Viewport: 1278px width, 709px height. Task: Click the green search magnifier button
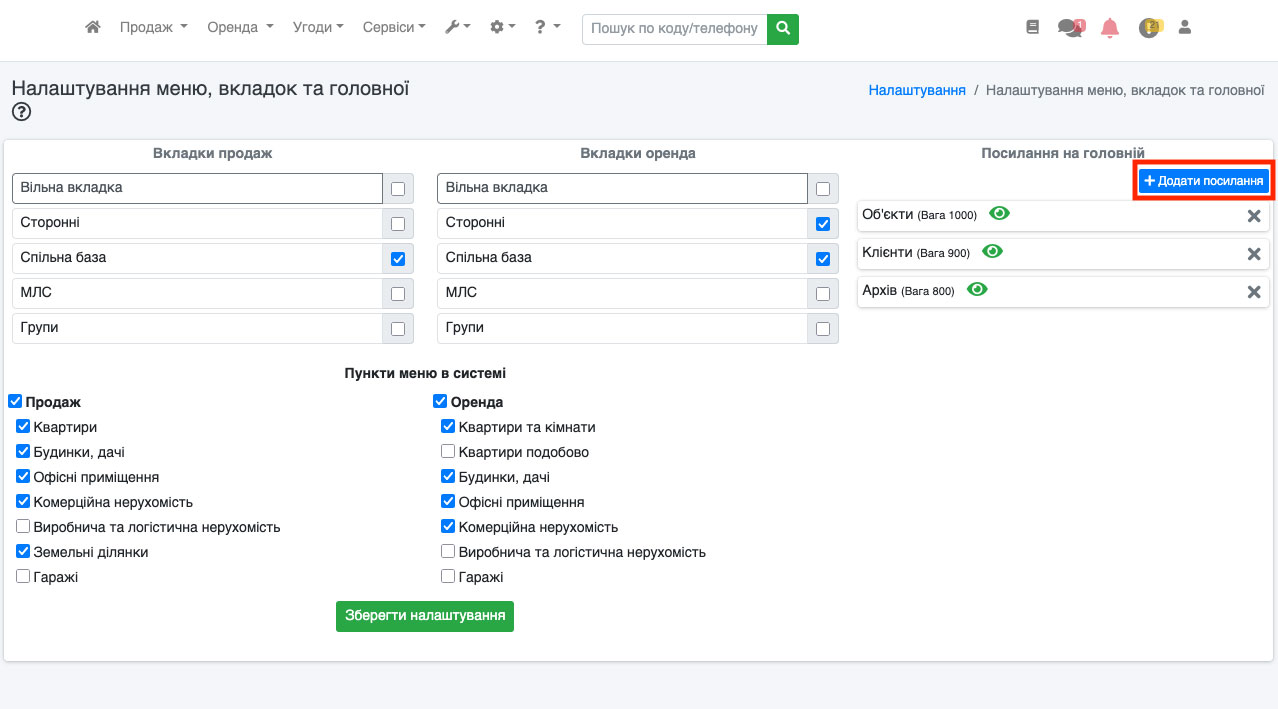click(x=783, y=28)
